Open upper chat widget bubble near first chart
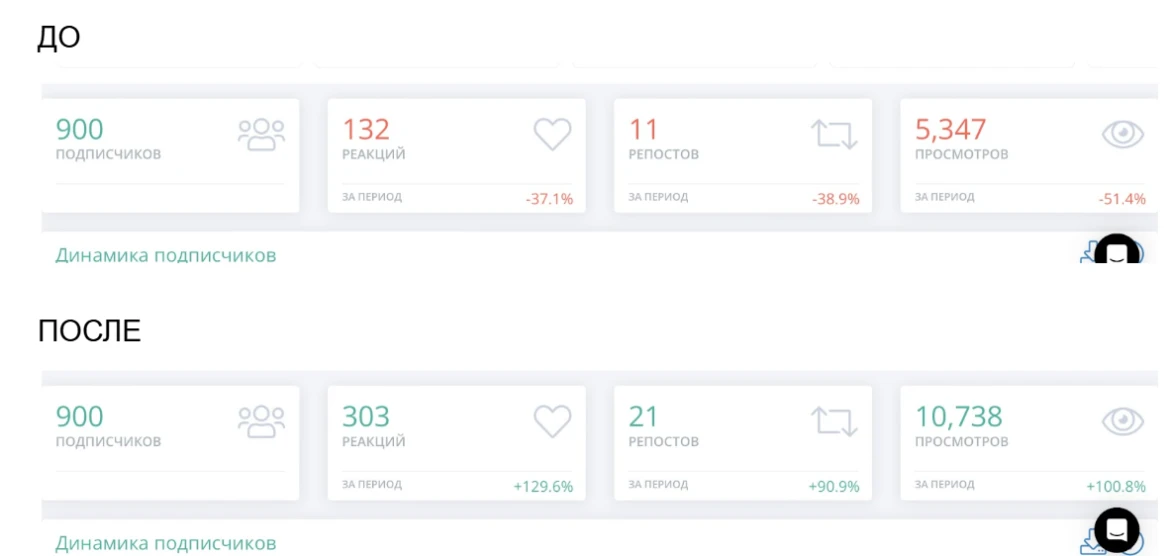1170x556 pixels. click(x=1117, y=250)
